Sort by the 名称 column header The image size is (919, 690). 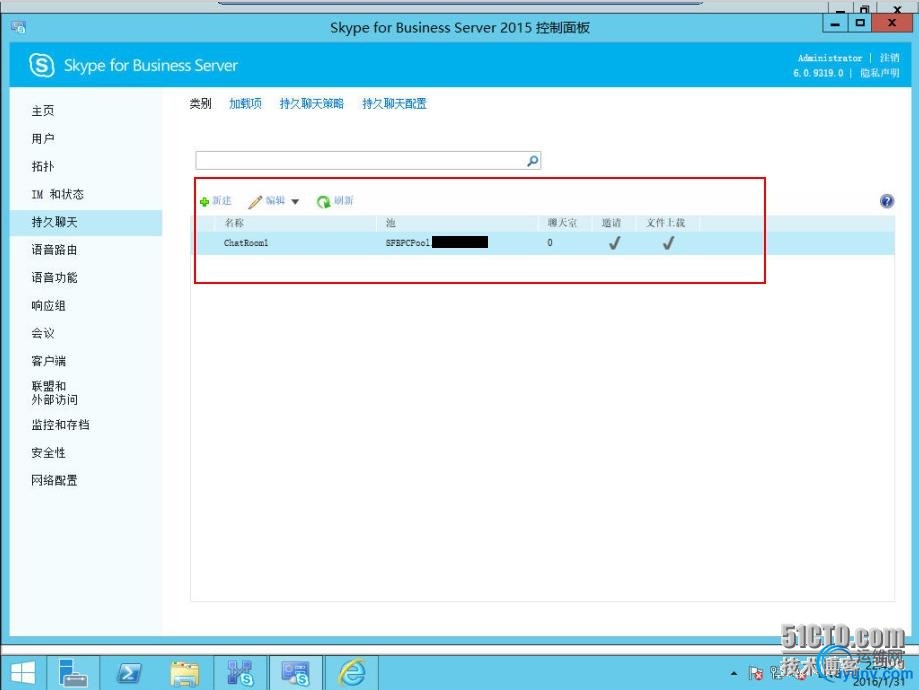pos(234,223)
